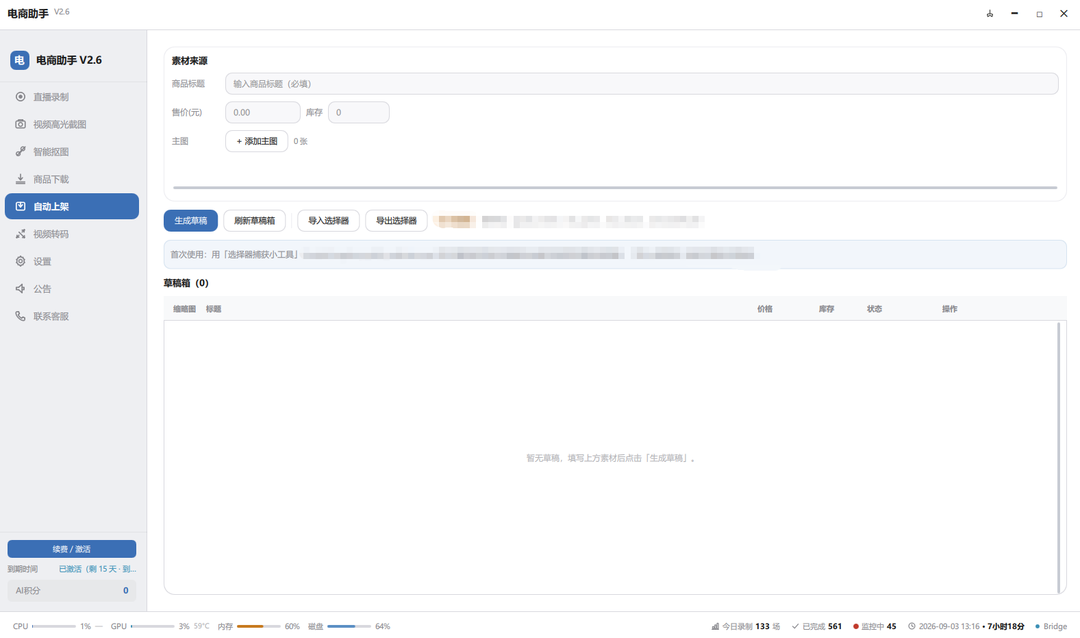Click the 生成草稿 button

tap(191, 220)
